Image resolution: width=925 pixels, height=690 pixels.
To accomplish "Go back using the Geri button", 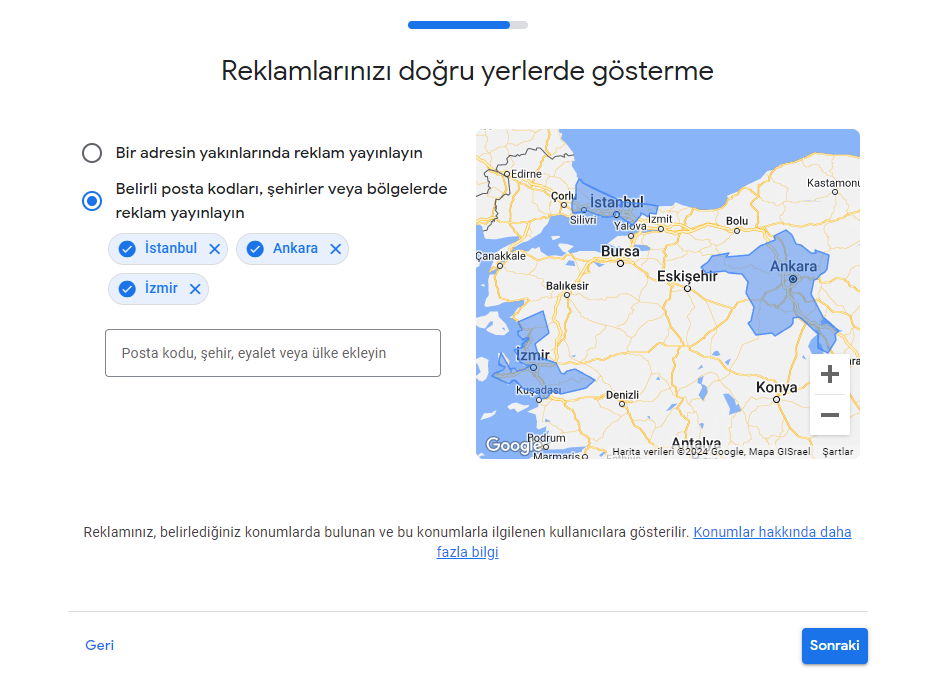I will tap(100, 646).
